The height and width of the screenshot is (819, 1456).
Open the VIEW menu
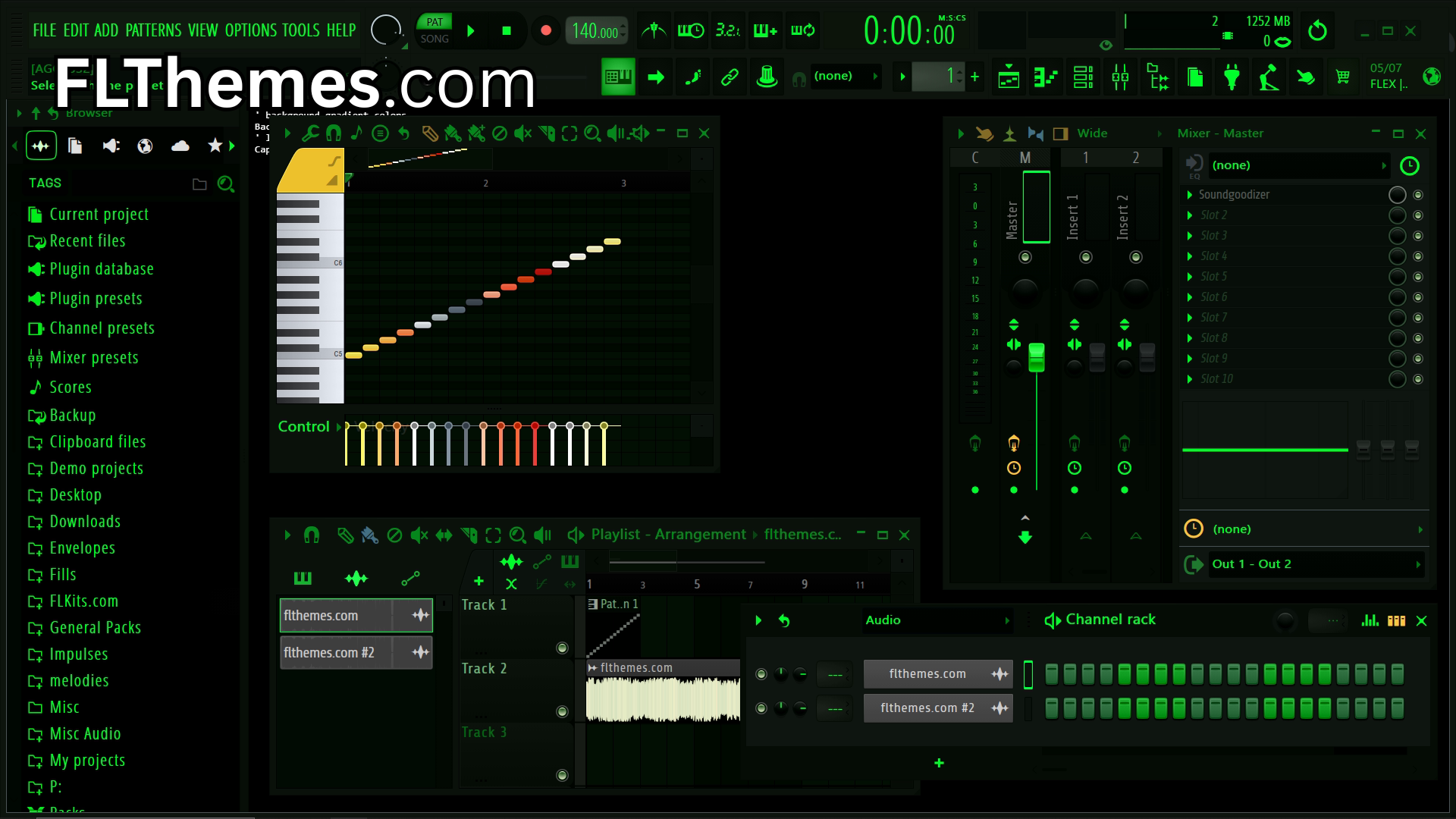pyautogui.click(x=203, y=30)
